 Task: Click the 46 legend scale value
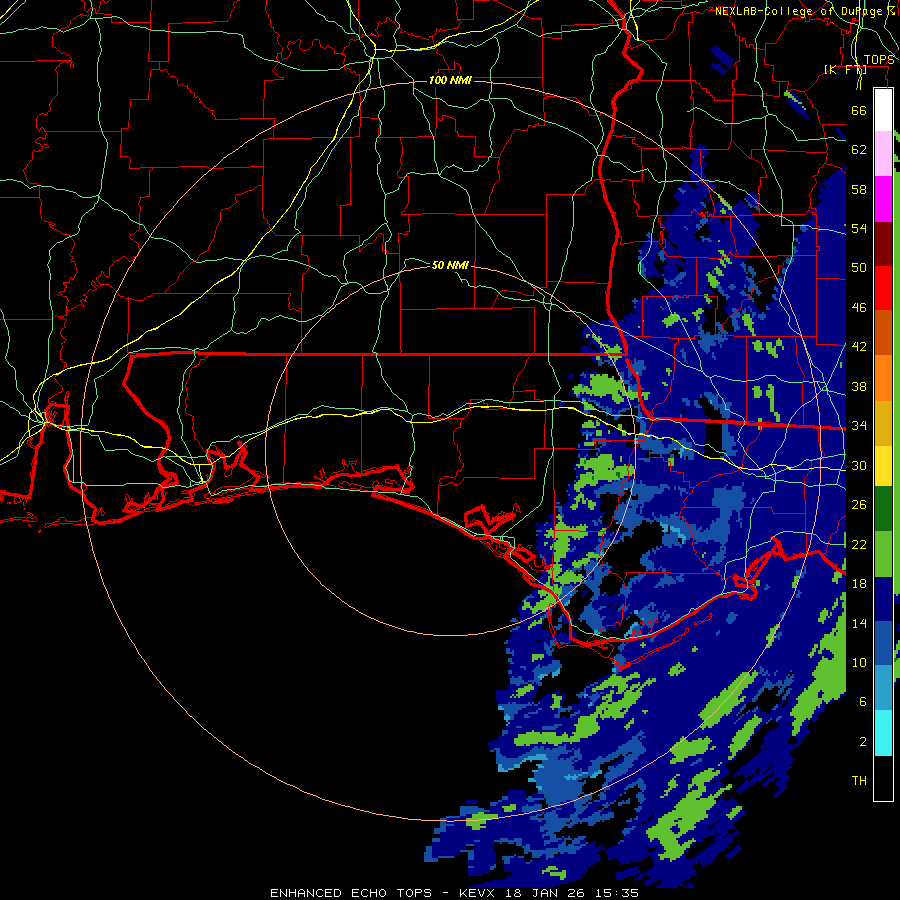click(859, 307)
